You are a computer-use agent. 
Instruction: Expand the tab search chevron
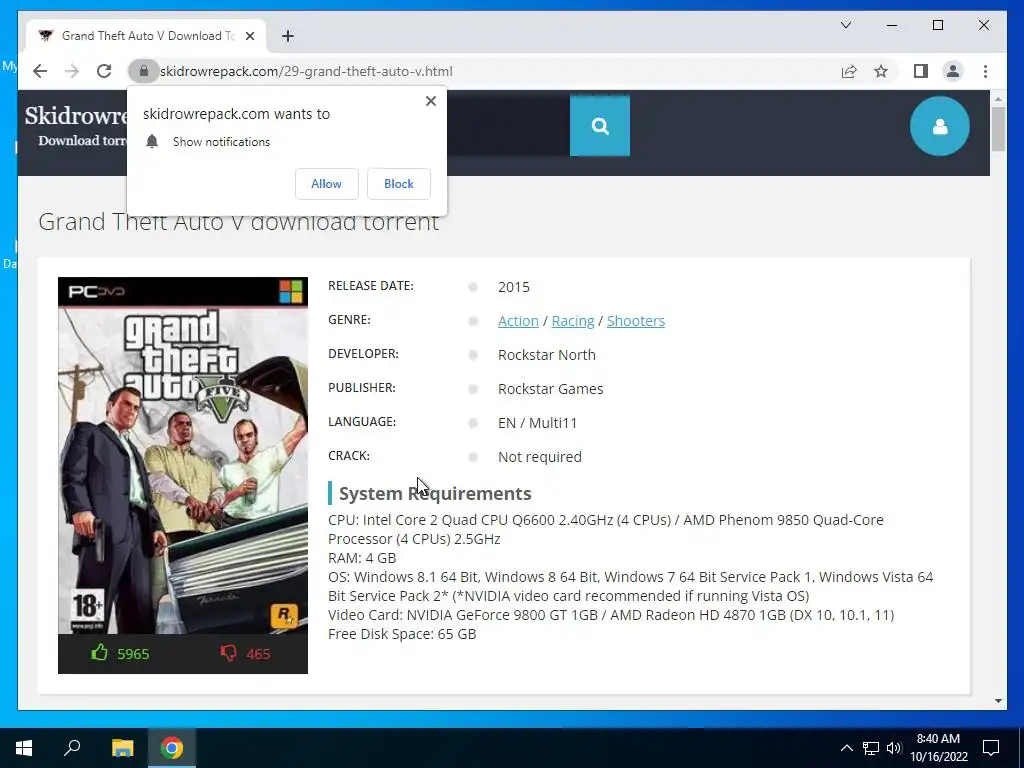(846, 25)
